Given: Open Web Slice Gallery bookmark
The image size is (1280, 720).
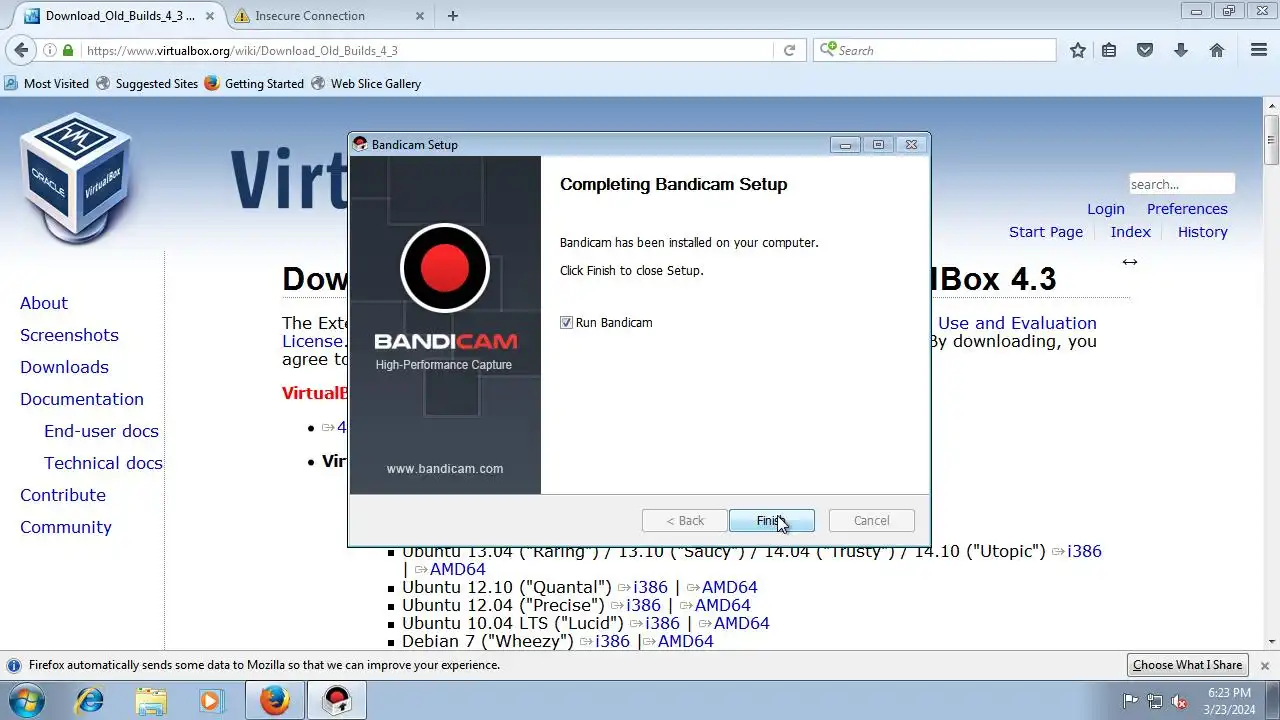Looking at the screenshot, I should click(366, 84).
